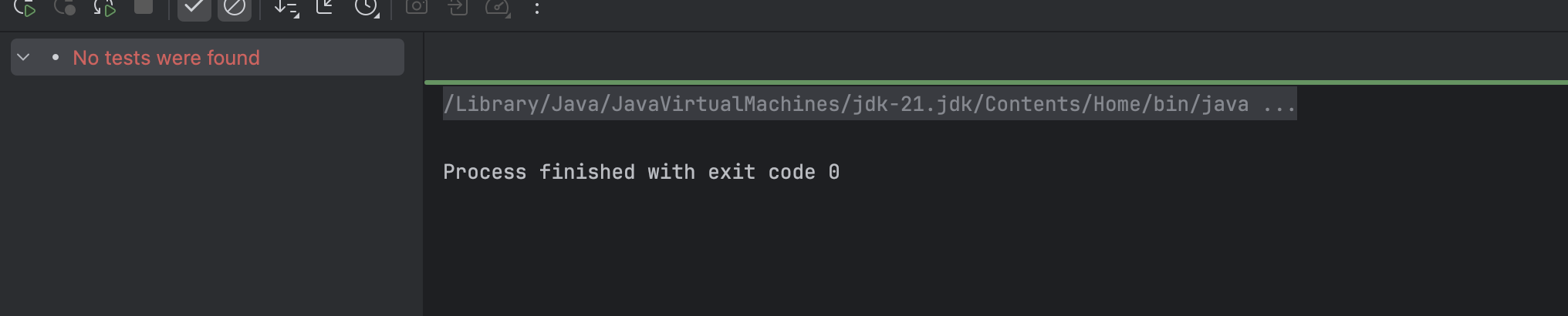
Task: Toggle Show Ignored tests button
Action: (235, 8)
